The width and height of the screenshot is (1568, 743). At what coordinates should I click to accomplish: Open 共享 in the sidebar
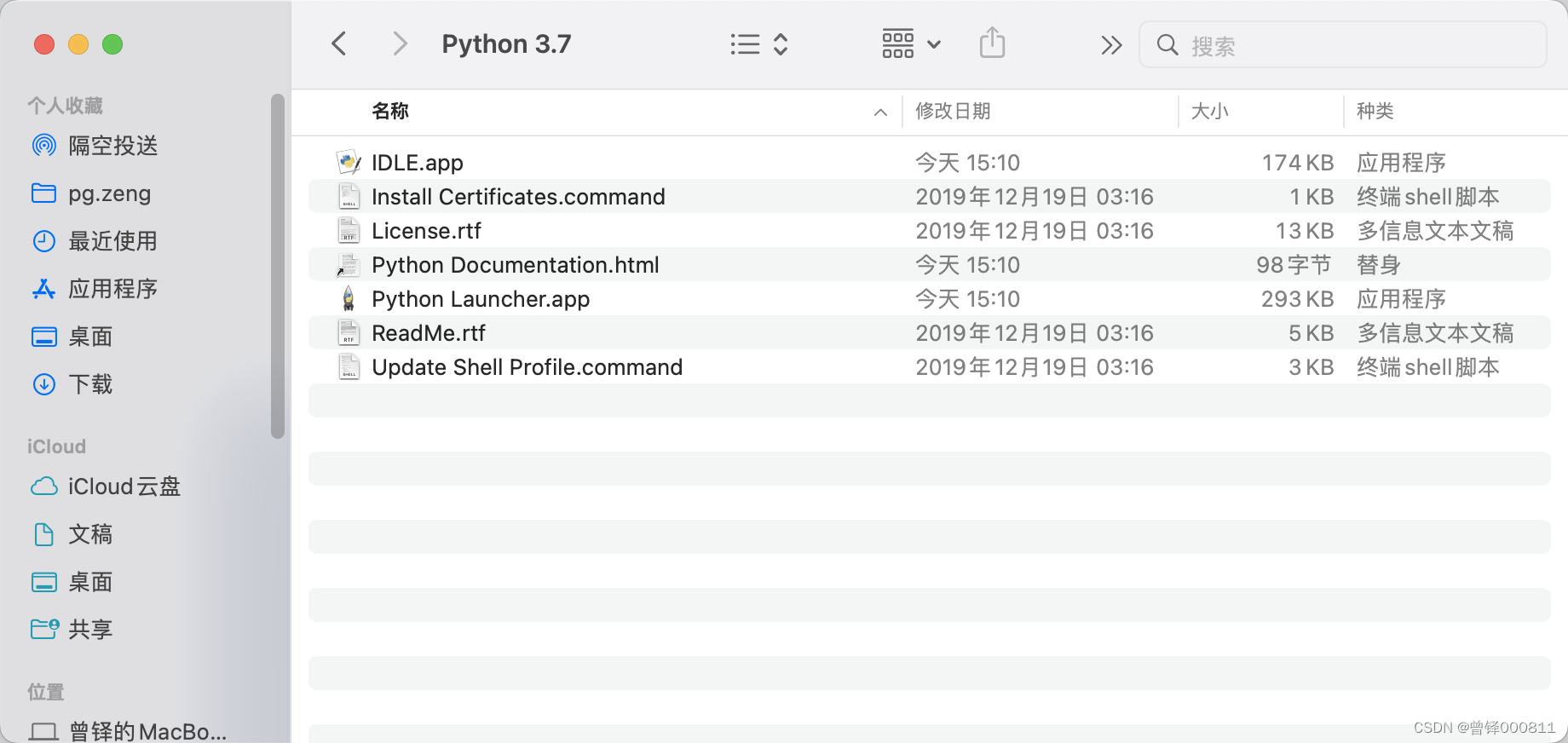coord(90,630)
